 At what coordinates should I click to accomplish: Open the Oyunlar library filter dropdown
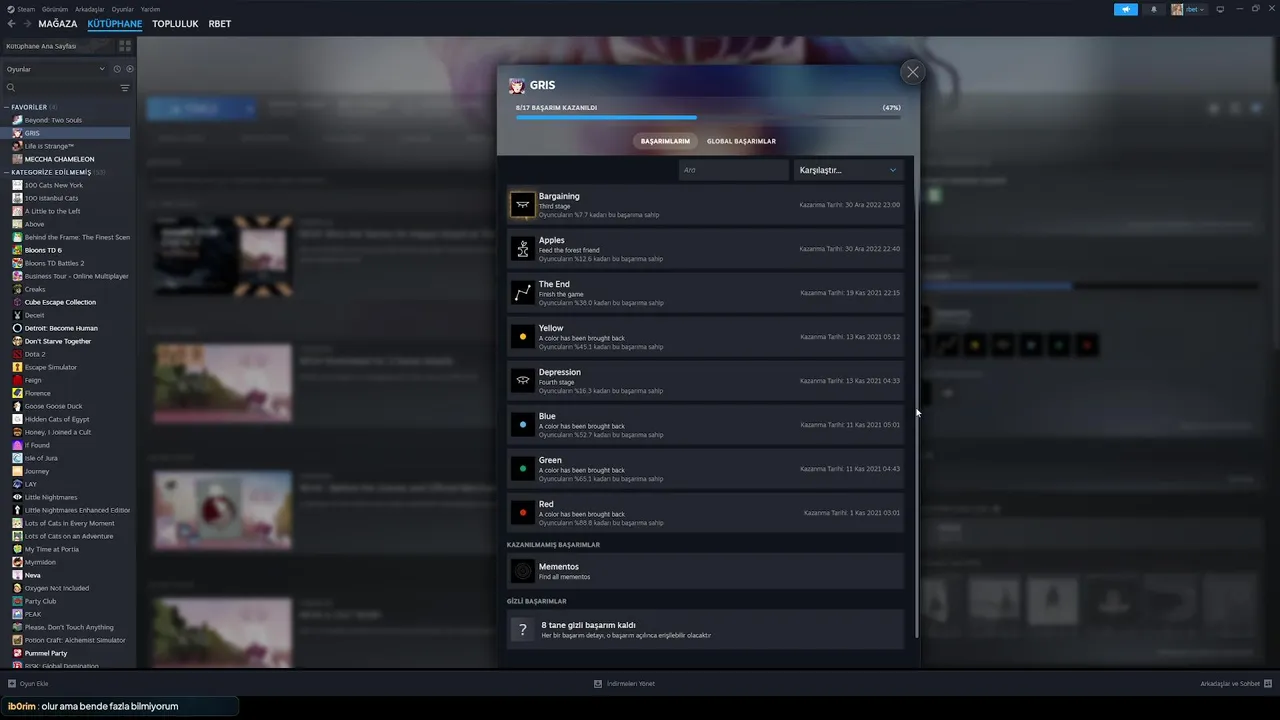point(56,69)
